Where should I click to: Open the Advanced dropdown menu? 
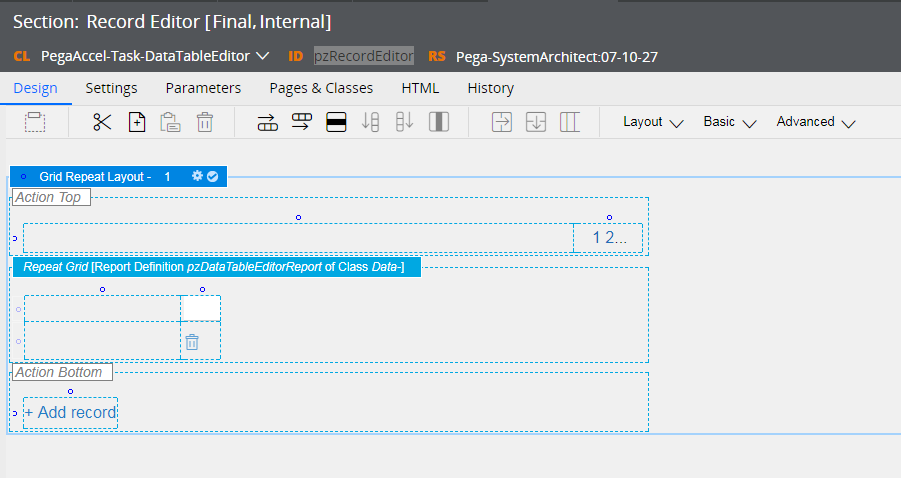[815, 122]
